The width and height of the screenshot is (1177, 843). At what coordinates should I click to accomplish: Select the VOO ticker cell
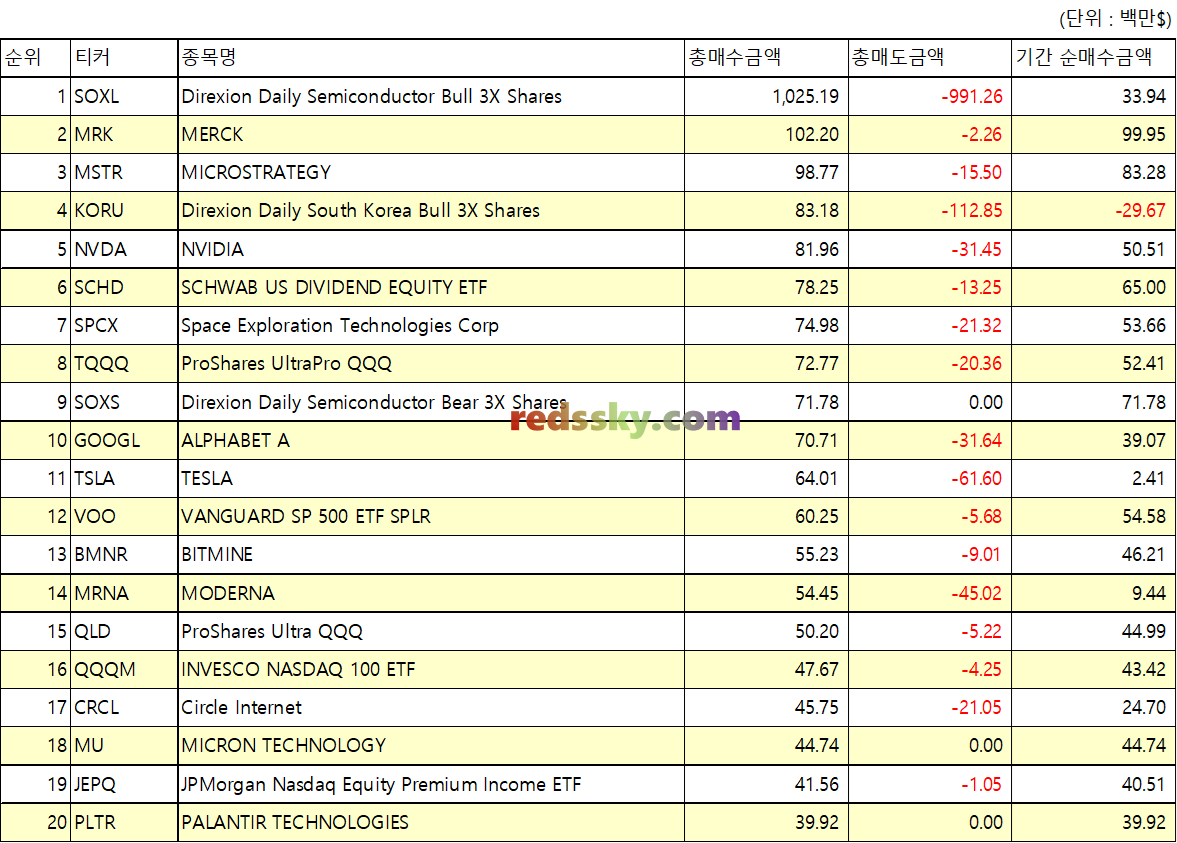pyautogui.click(x=124, y=516)
